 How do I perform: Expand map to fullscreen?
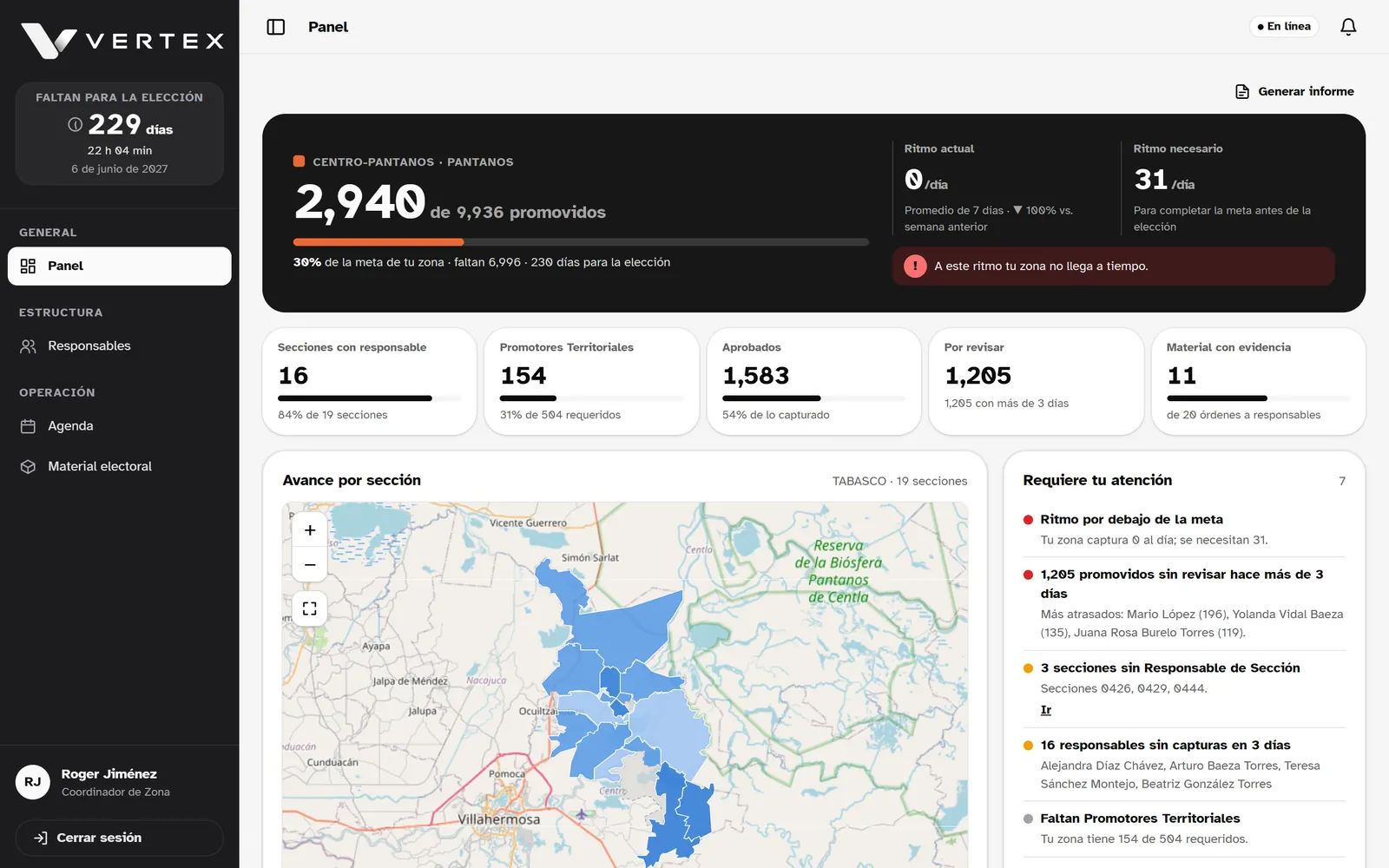pos(310,608)
